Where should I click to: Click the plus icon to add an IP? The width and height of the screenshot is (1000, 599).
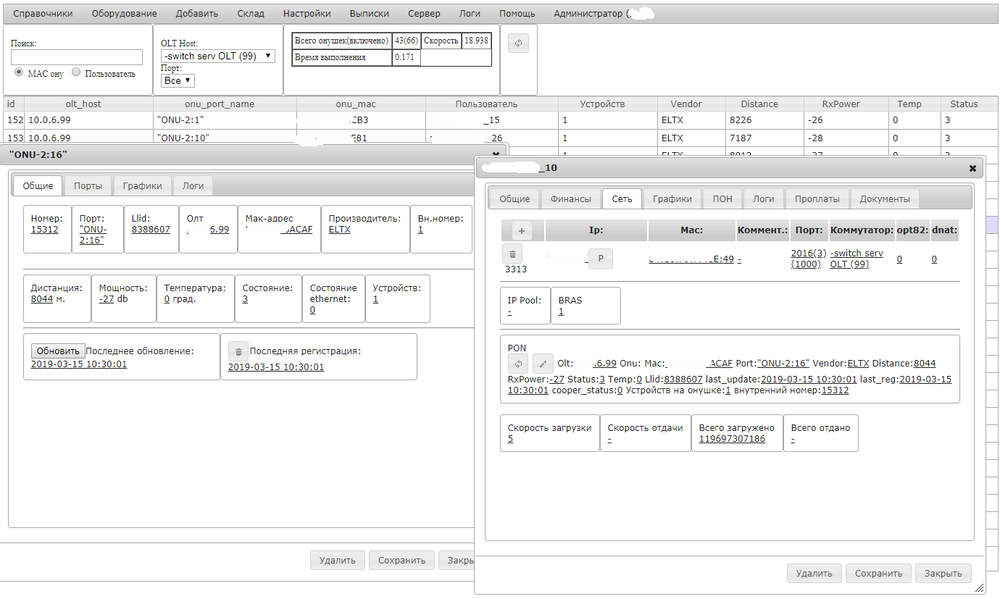(521, 231)
